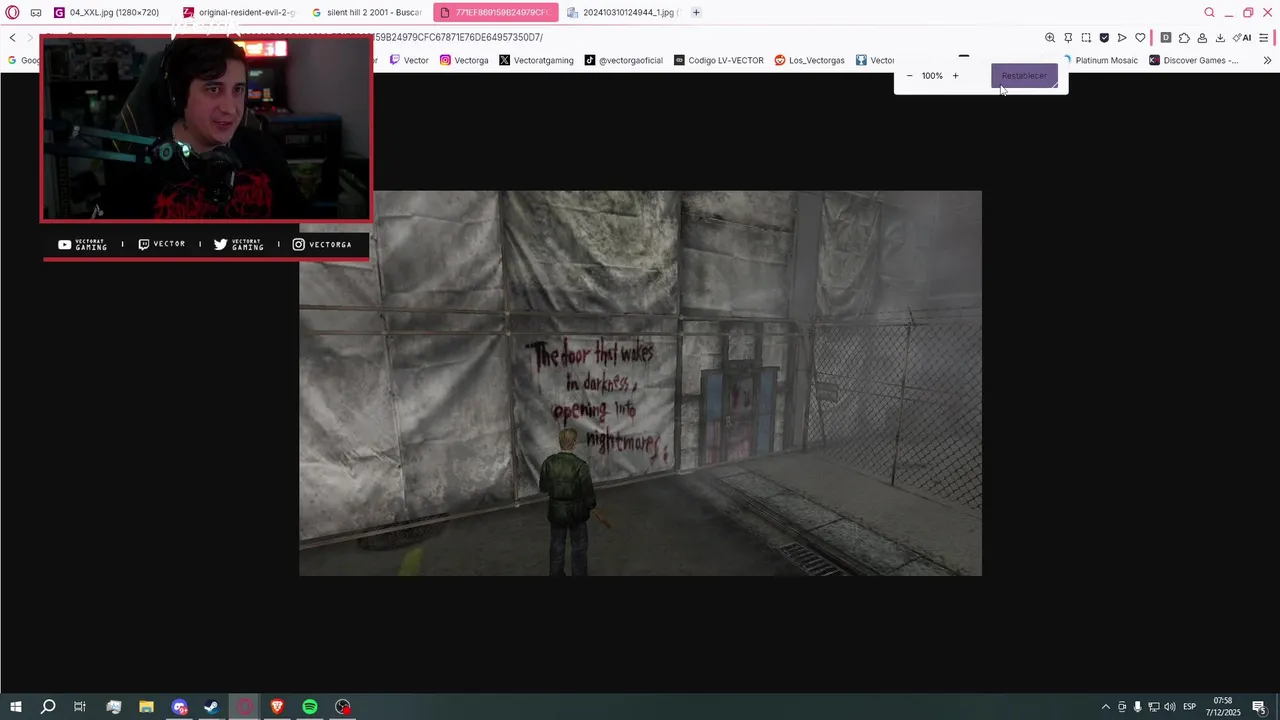Open the page zoom magnifier icon
Screen dimensions: 1280x720
pyautogui.click(x=1050, y=38)
